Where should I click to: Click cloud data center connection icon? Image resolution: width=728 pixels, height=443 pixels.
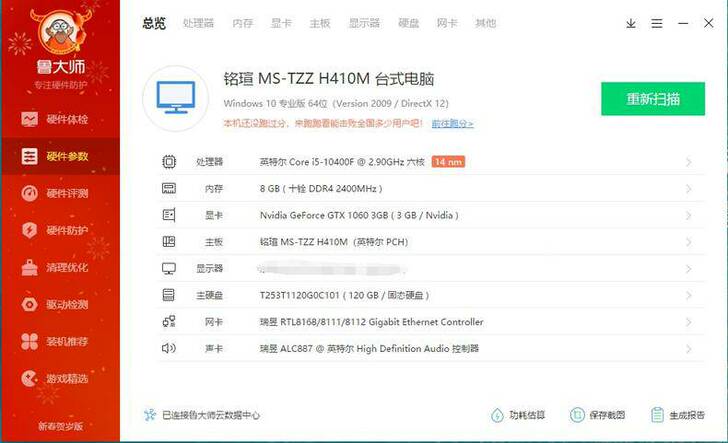[x=150, y=415]
